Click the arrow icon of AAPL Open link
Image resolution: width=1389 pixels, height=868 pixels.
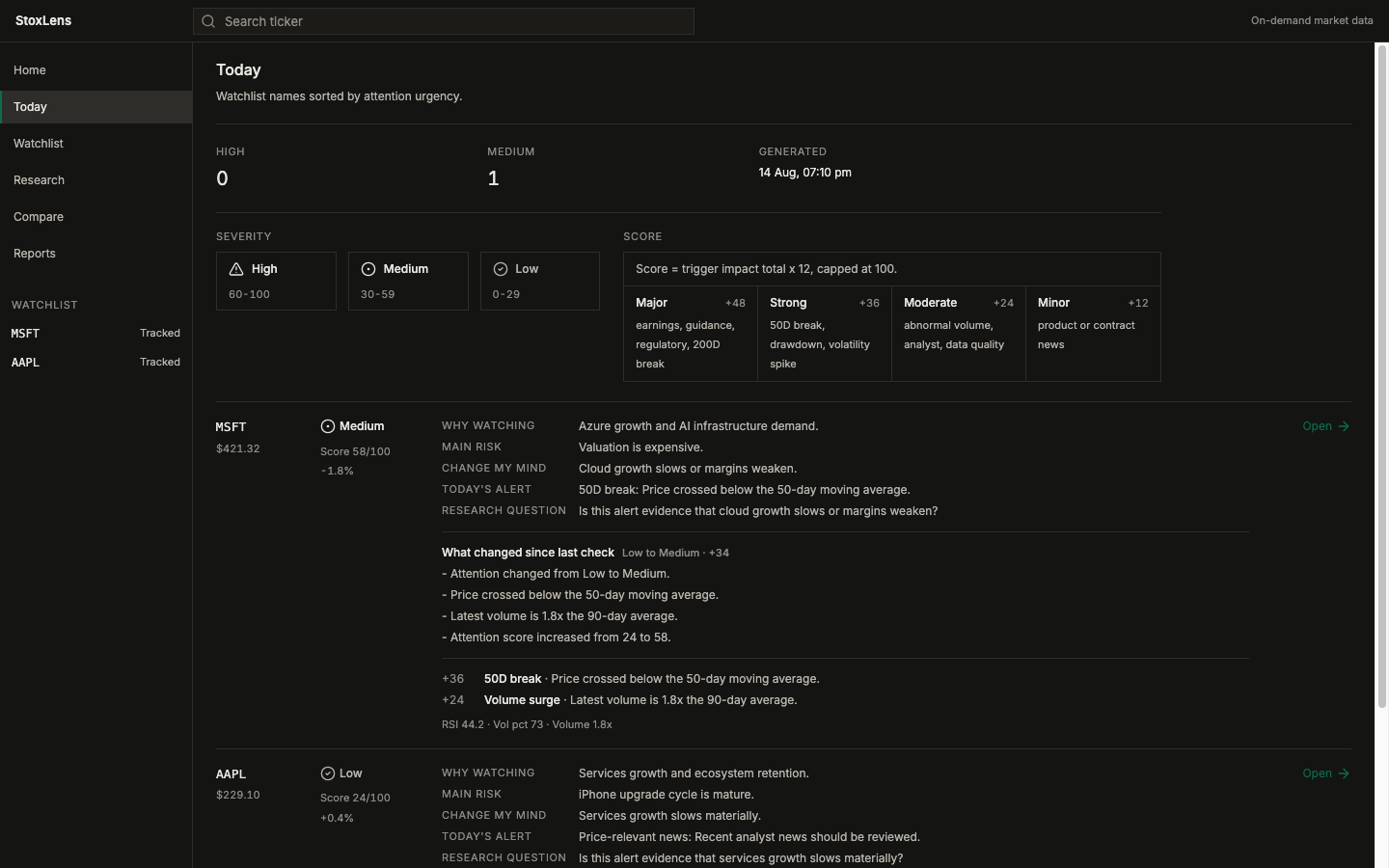[1344, 773]
